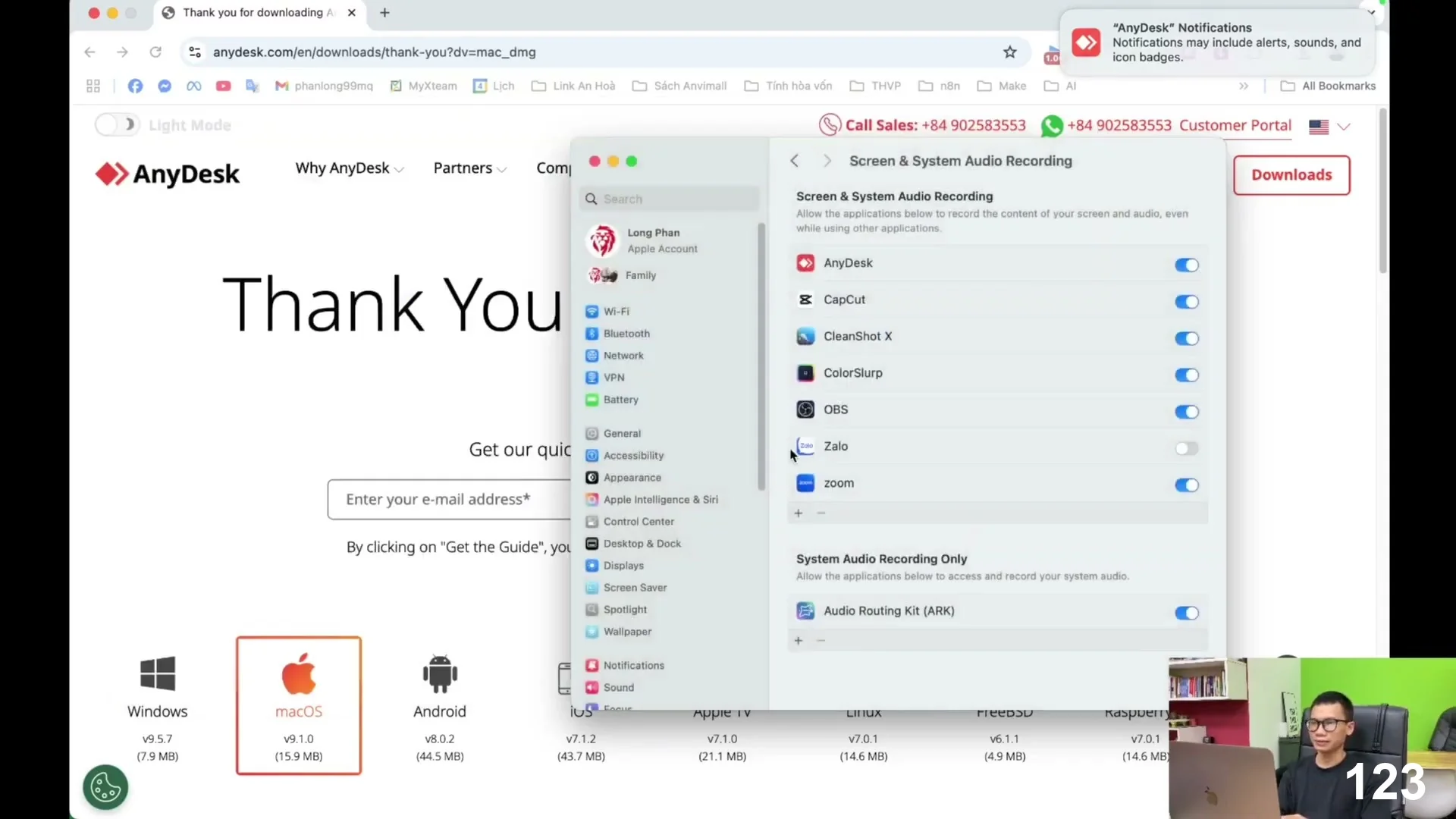Add an app to screen recording list
Viewport: 1456px width, 819px height.
tap(798, 513)
